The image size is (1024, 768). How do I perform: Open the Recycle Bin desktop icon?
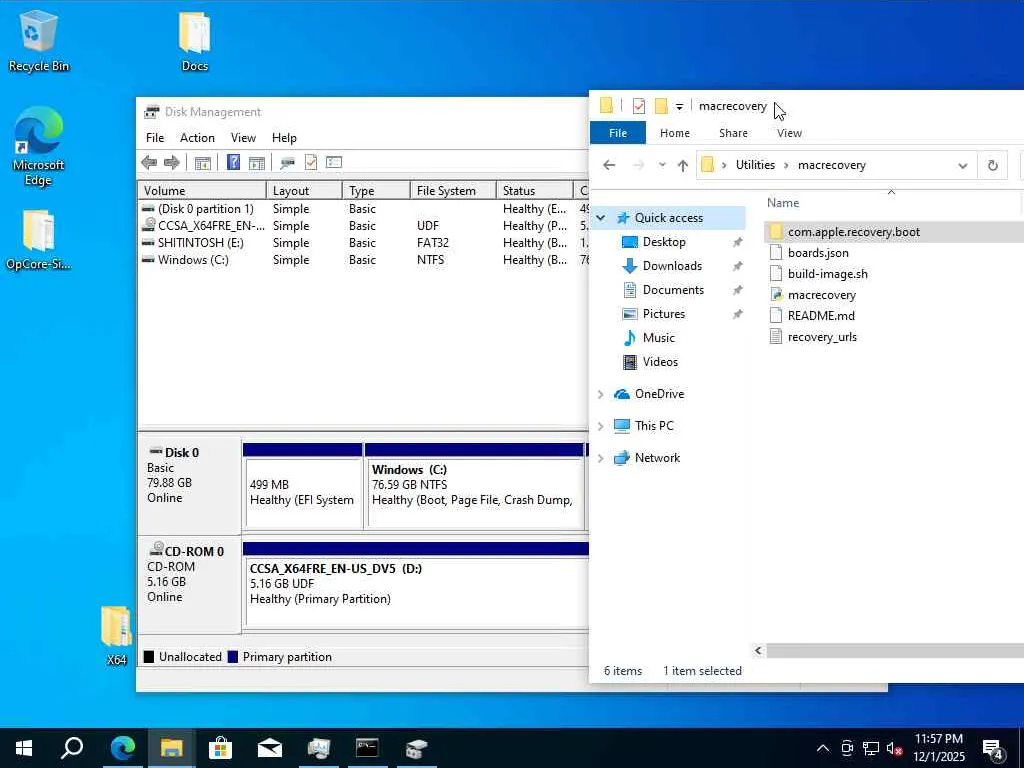39,40
